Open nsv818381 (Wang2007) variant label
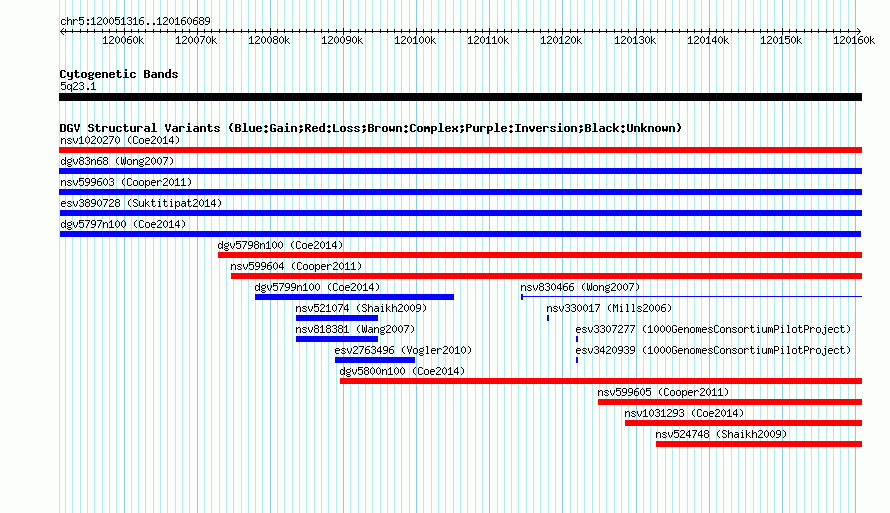This screenshot has height=513, width=890. coord(355,329)
